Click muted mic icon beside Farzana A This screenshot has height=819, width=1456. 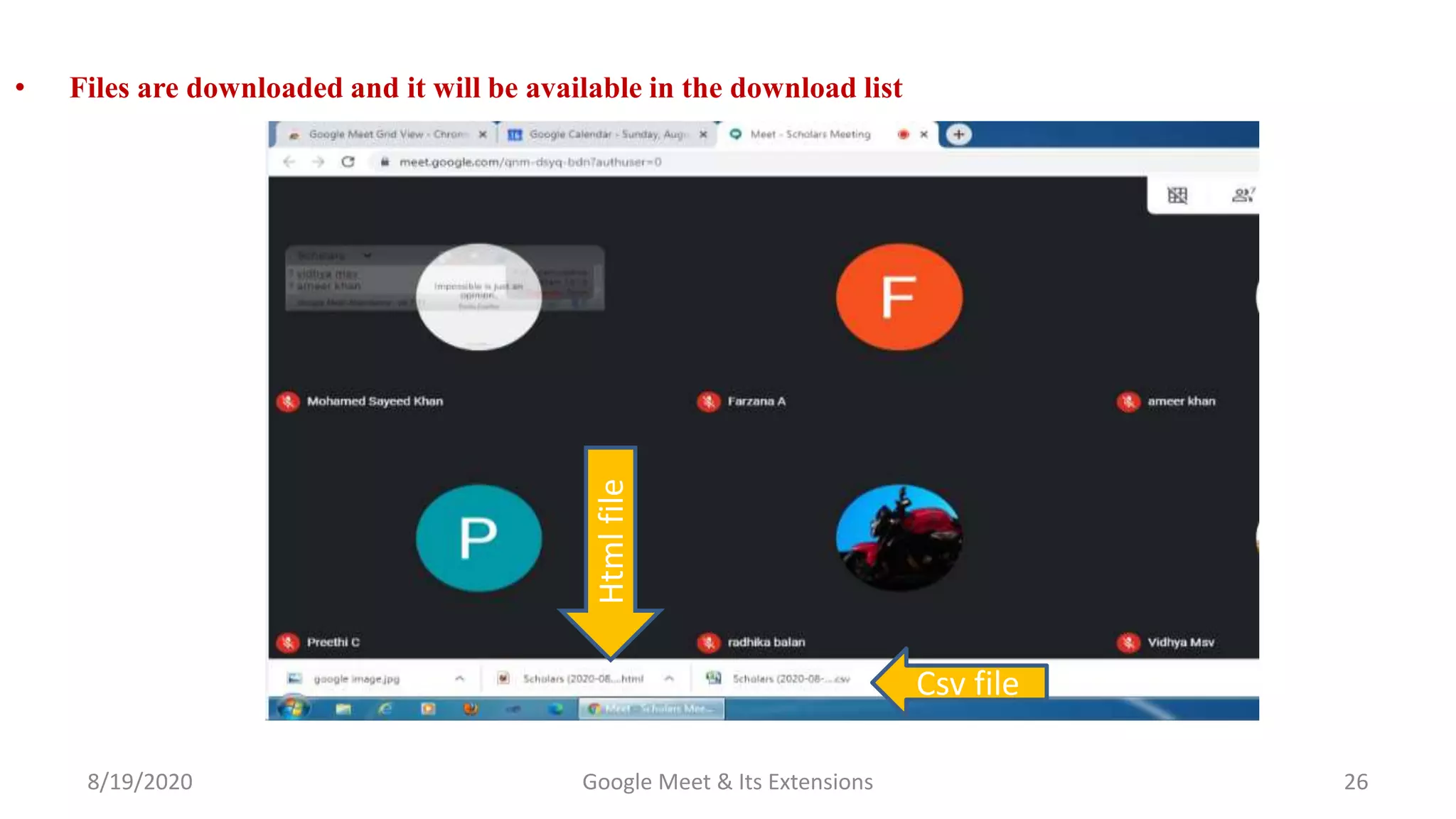(708, 402)
